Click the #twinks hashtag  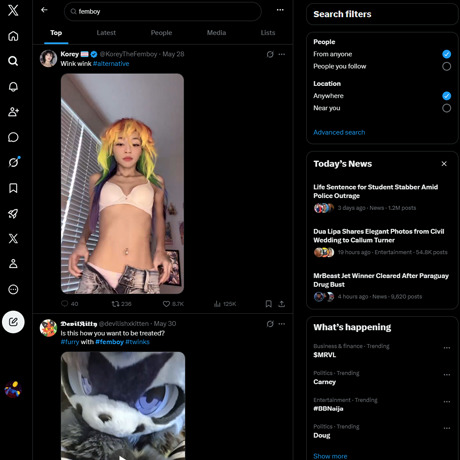137,342
